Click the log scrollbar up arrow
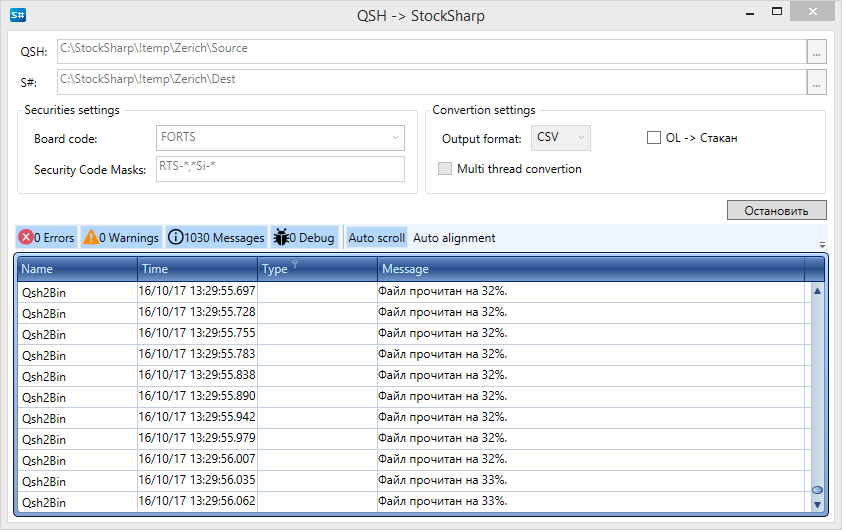842x530 pixels. [817, 291]
